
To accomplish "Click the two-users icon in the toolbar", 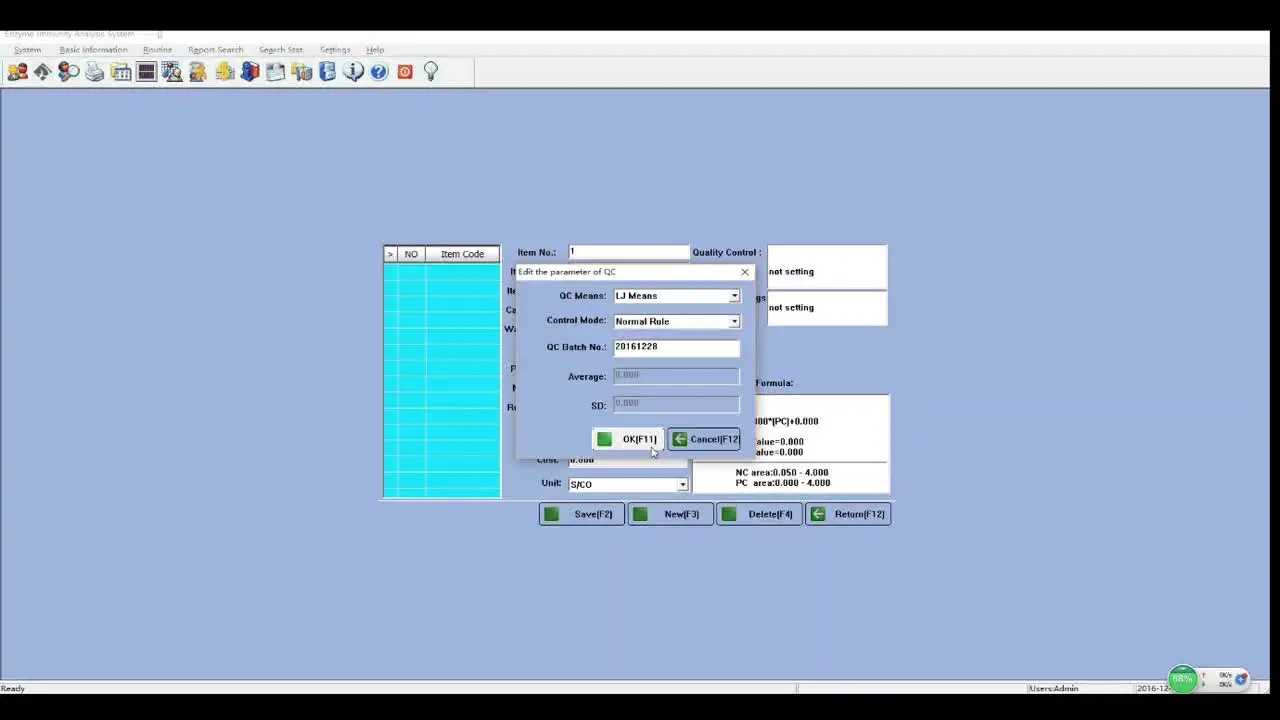I will tap(17, 72).
